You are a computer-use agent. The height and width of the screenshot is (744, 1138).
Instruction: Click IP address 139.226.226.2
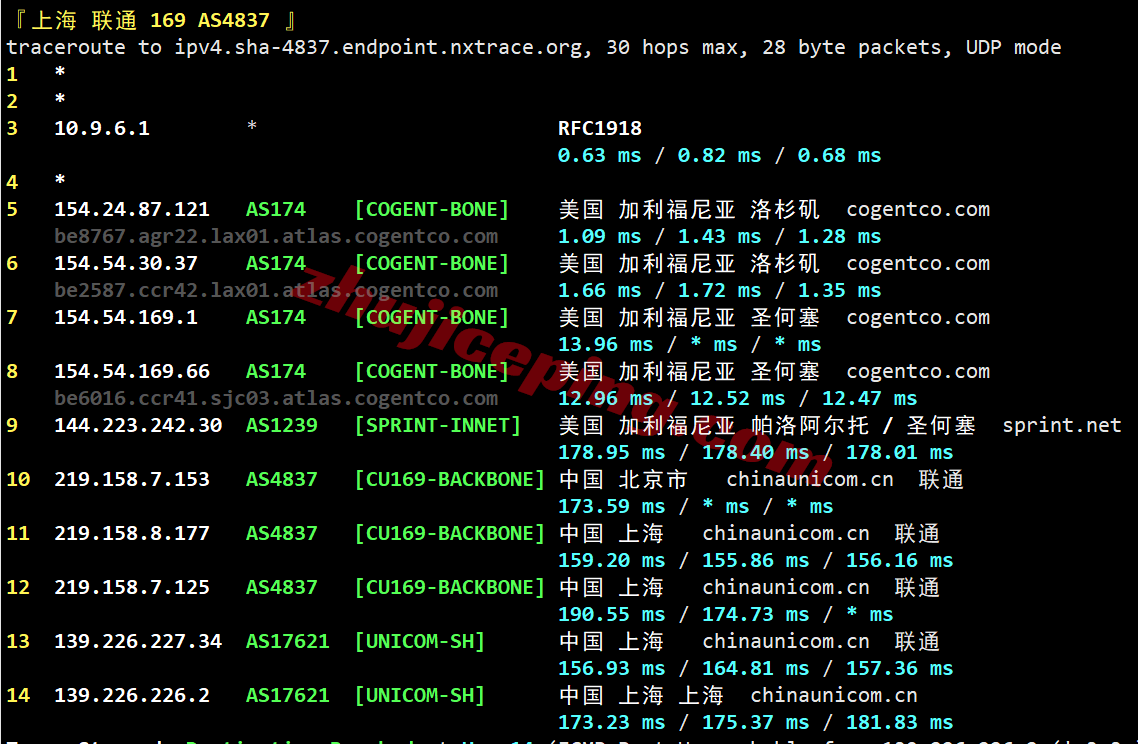coord(132,696)
